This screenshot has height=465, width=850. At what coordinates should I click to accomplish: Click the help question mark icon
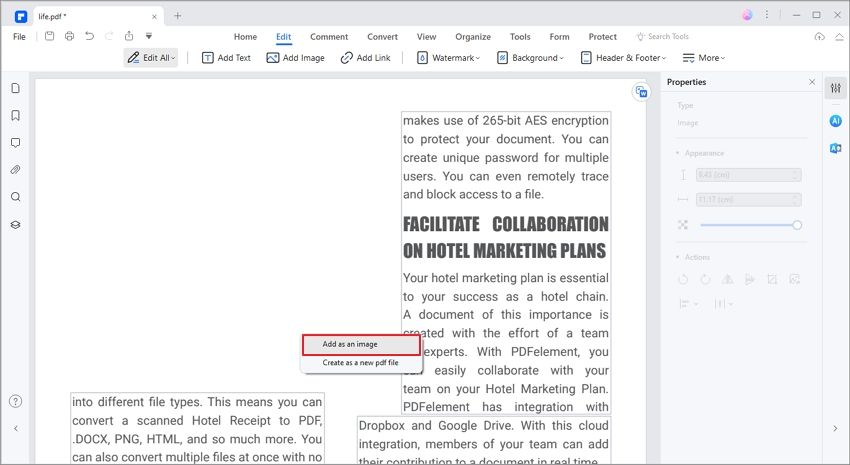point(16,401)
